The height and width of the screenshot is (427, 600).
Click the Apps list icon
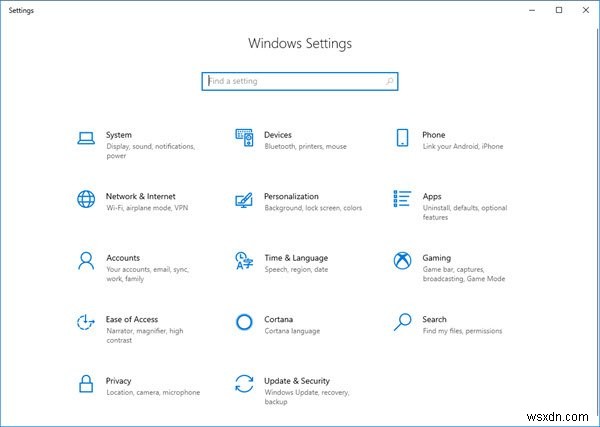[402, 199]
